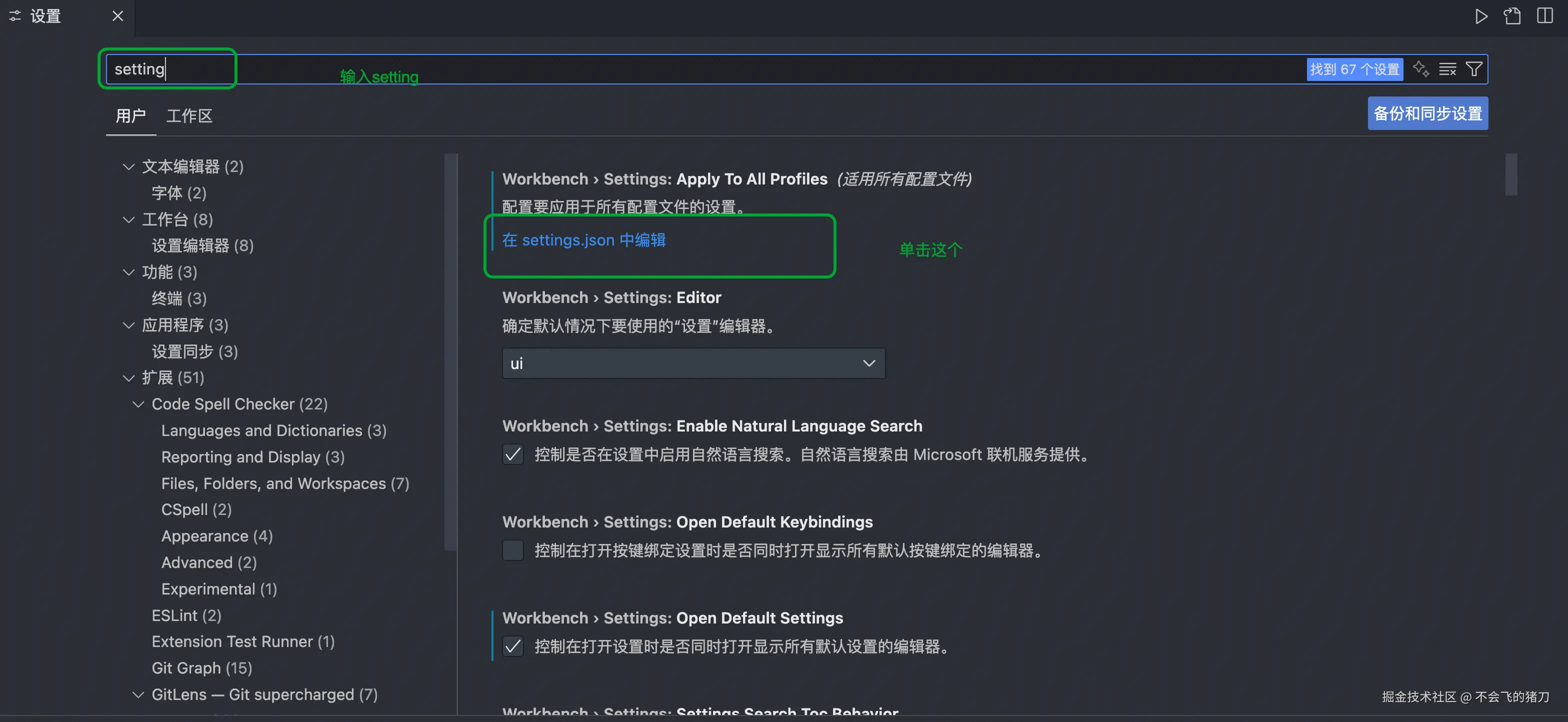Select the 用户 tab
This screenshot has height=722, width=1568.
point(131,115)
